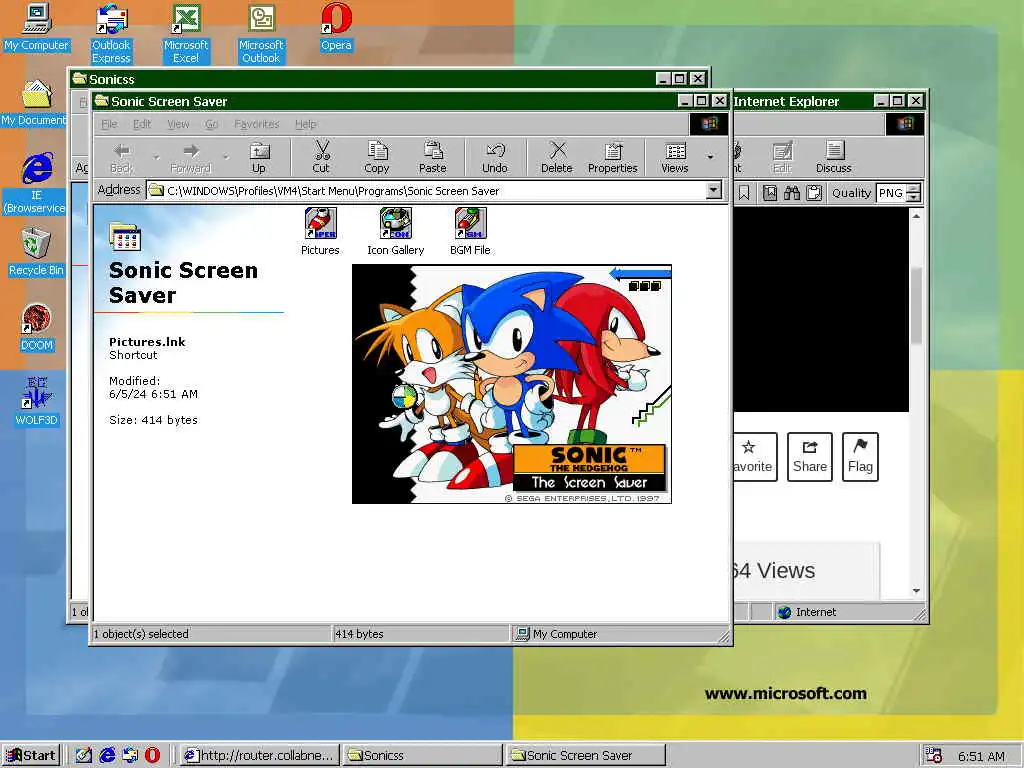Click the Internet Explorer scrollbar up arrow
1024x768 pixels.
coord(916,216)
